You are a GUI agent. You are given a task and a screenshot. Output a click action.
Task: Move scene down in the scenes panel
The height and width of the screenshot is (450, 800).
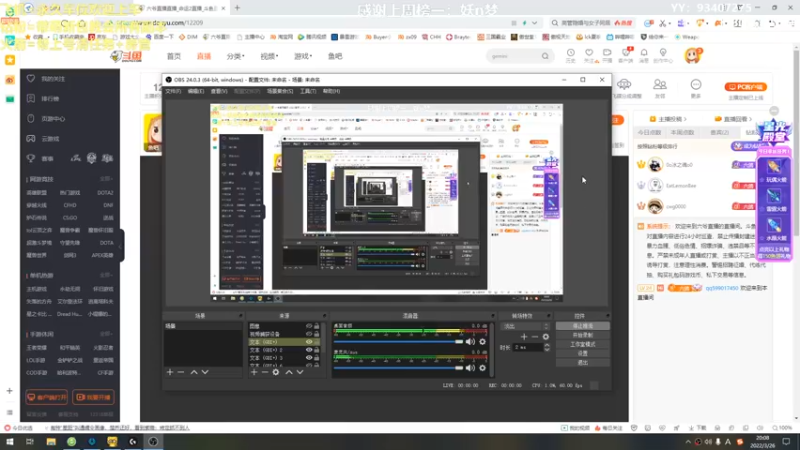click(x=205, y=372)
